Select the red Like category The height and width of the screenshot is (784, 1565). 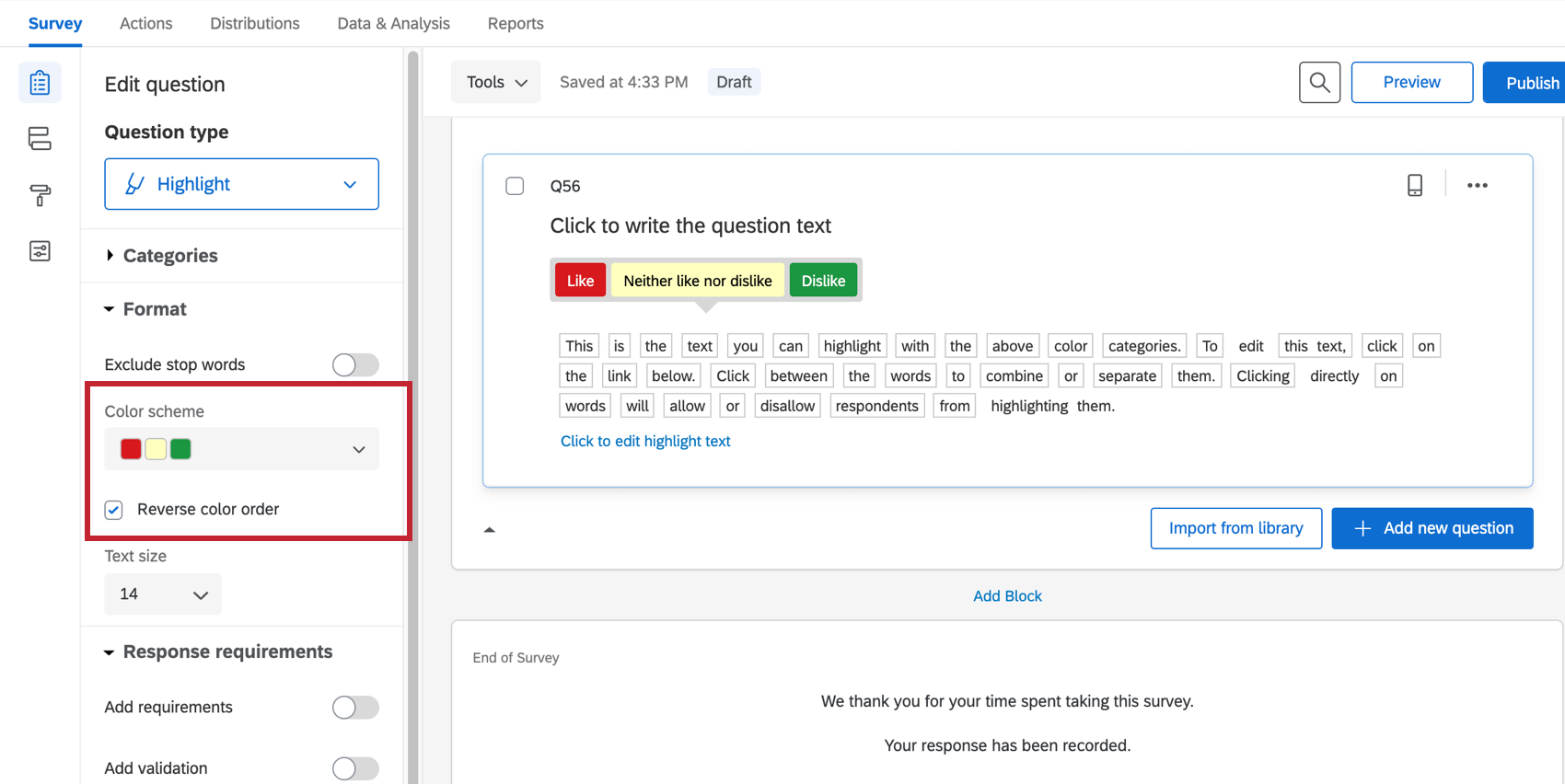[x=580, y=281]
